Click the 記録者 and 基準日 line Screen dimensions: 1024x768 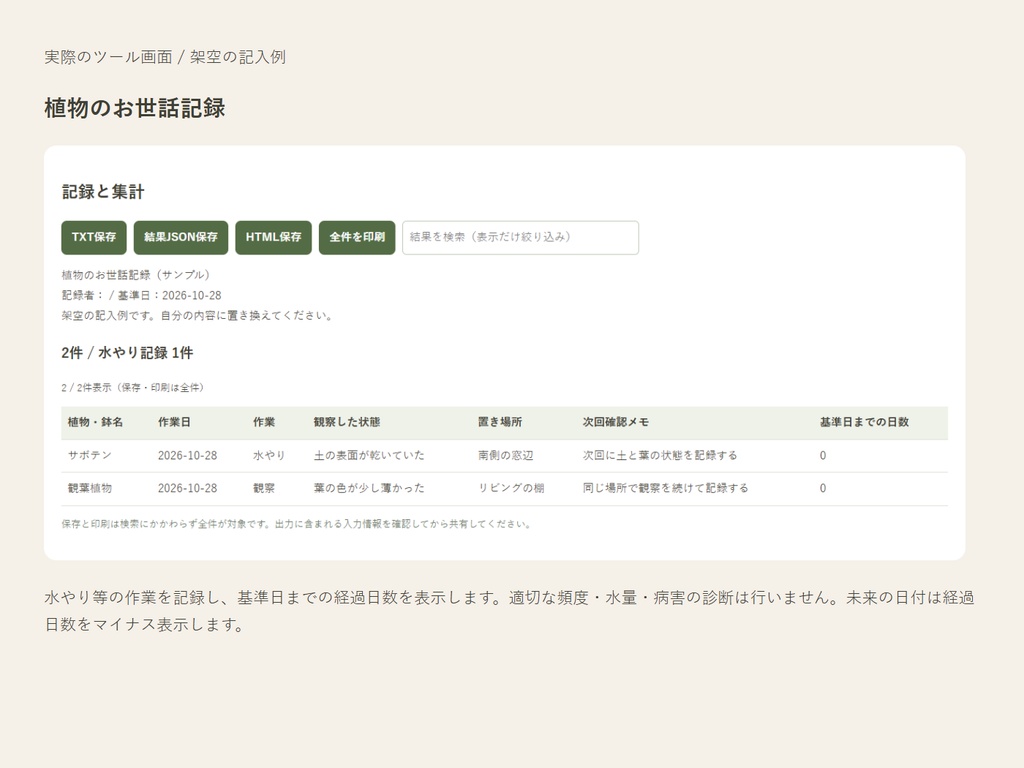pos(142,295)
